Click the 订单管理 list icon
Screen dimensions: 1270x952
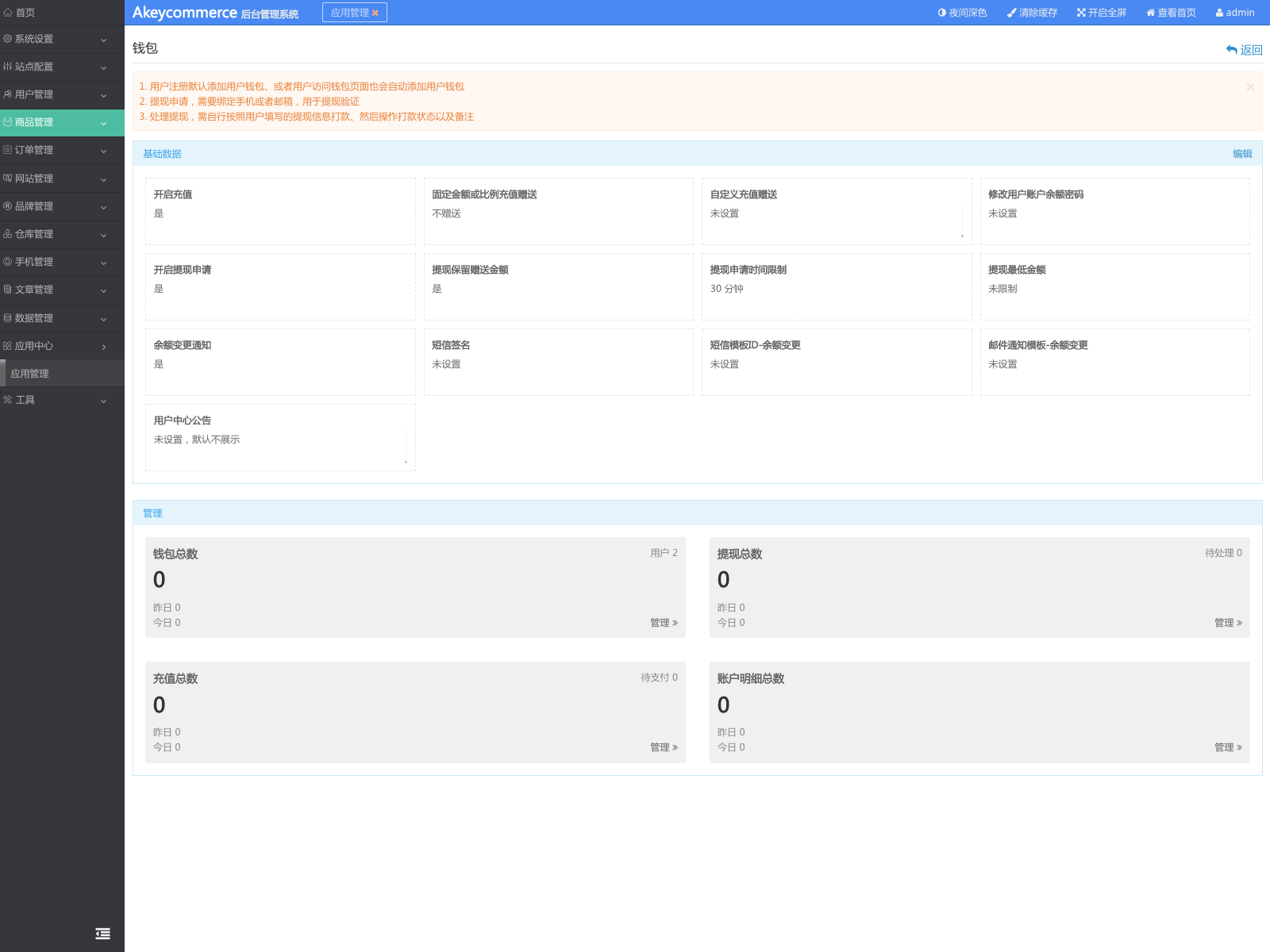pyautogui.click(x=8, y=150)
